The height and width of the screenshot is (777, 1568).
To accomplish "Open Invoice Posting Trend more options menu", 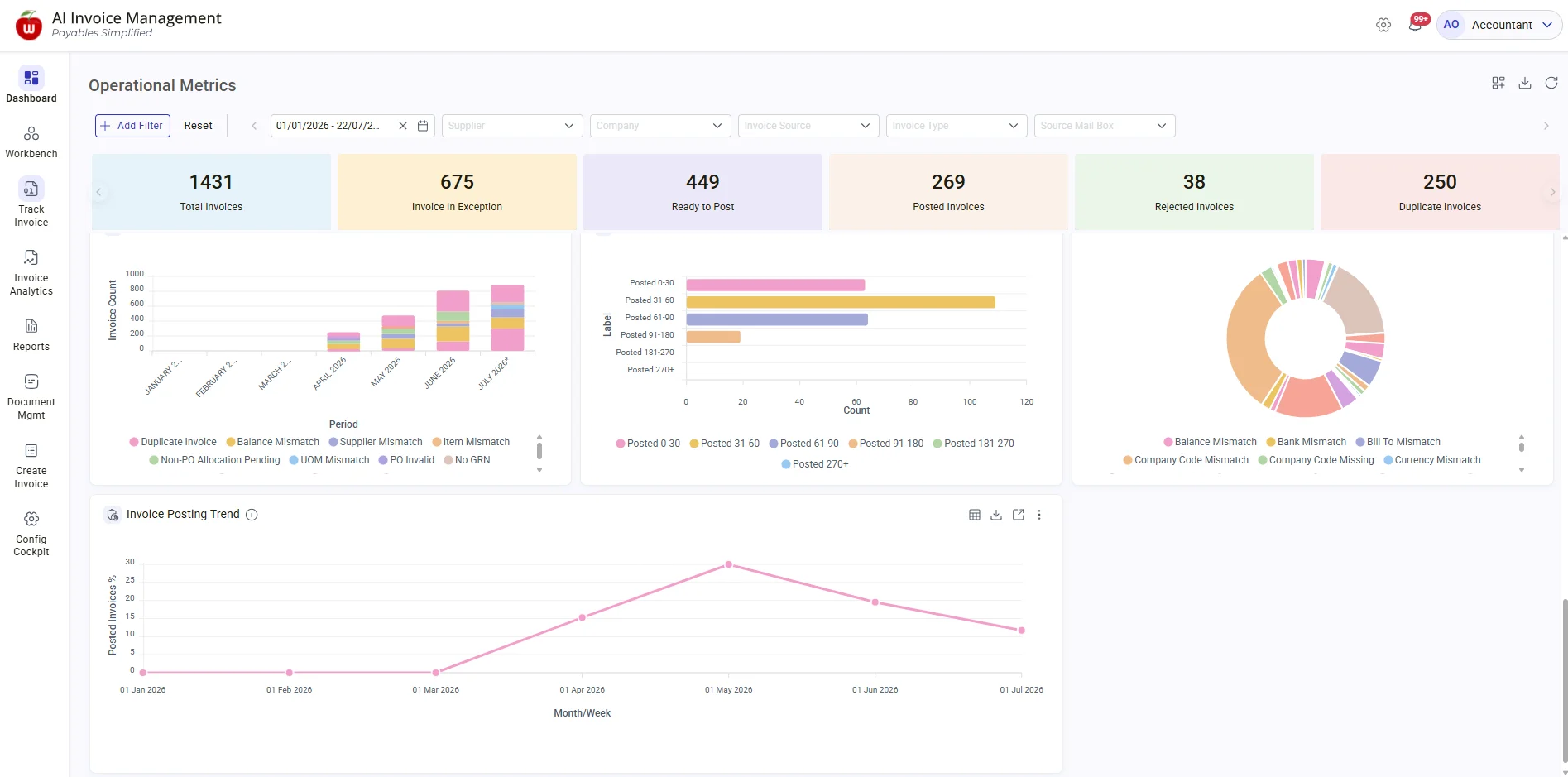I will tap(1039, 515).
